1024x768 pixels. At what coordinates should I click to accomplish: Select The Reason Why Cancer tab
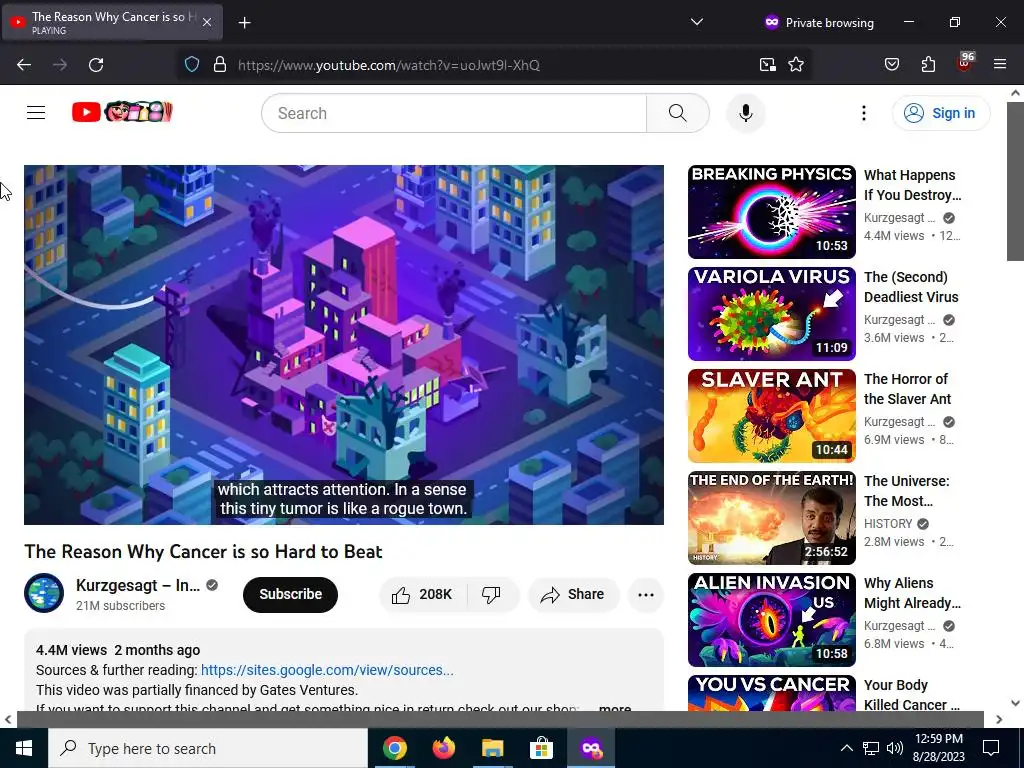coord(112,22)
